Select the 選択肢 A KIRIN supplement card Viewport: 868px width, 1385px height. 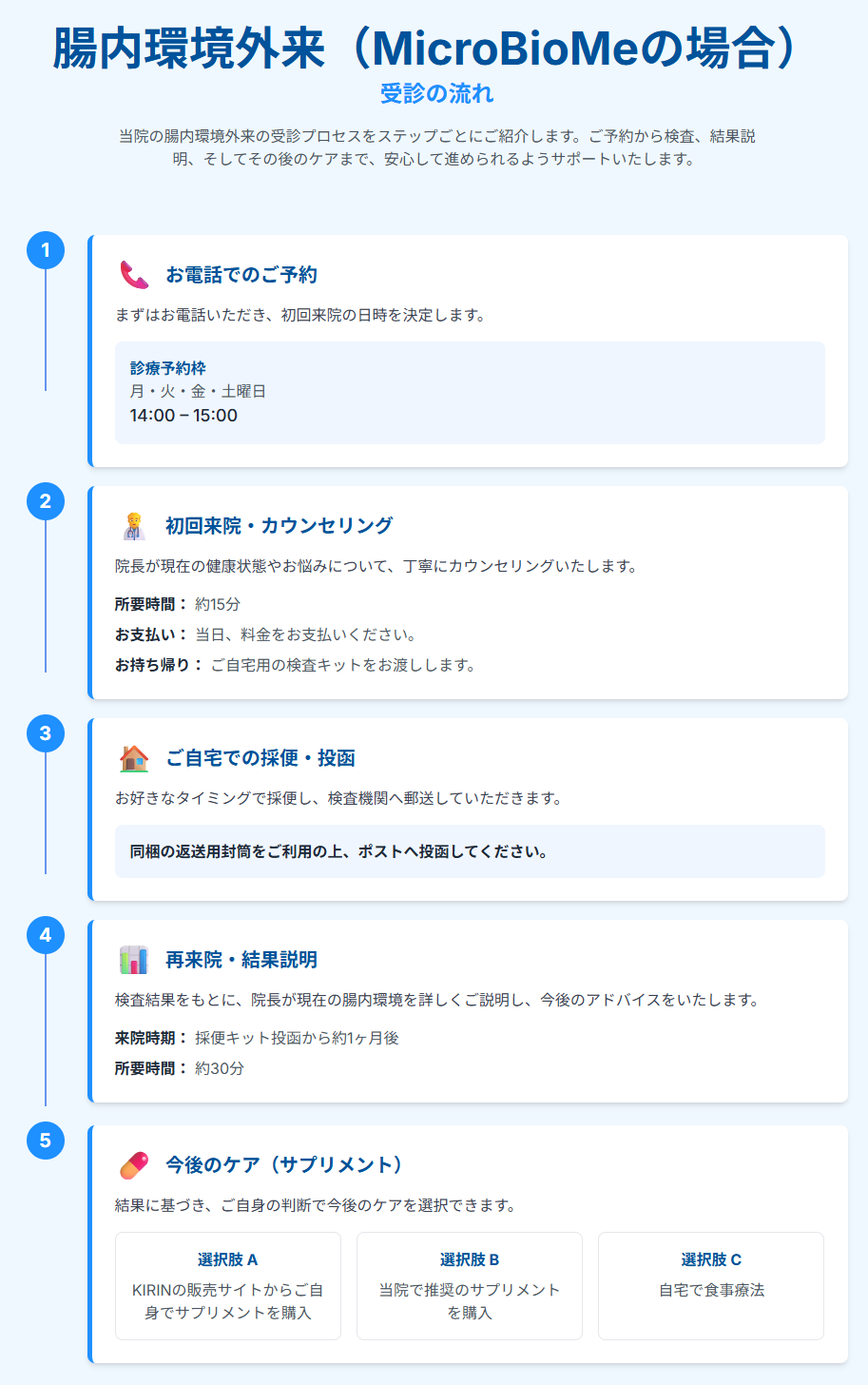[228, 1286]
